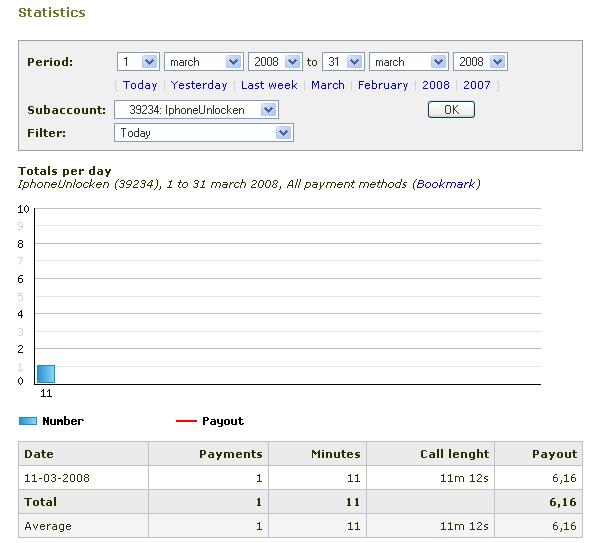The height and width of the screenshot is (543, 590).
Task: Open the end day dropdown showing 31
Action: [343, 62]
